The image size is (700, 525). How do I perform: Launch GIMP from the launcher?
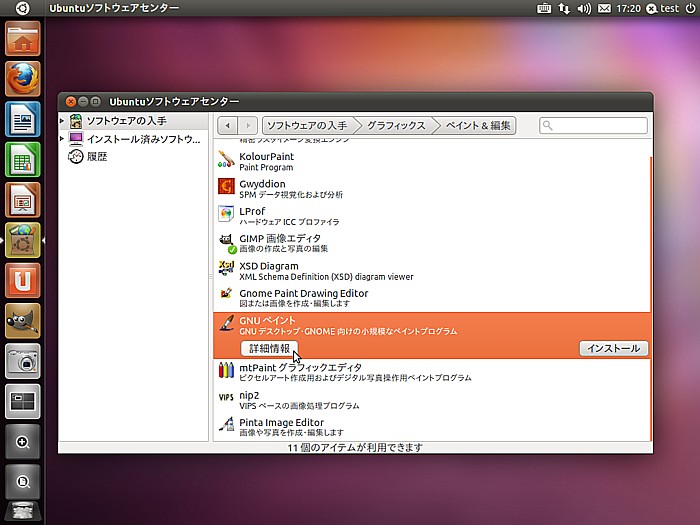[23, 321]
